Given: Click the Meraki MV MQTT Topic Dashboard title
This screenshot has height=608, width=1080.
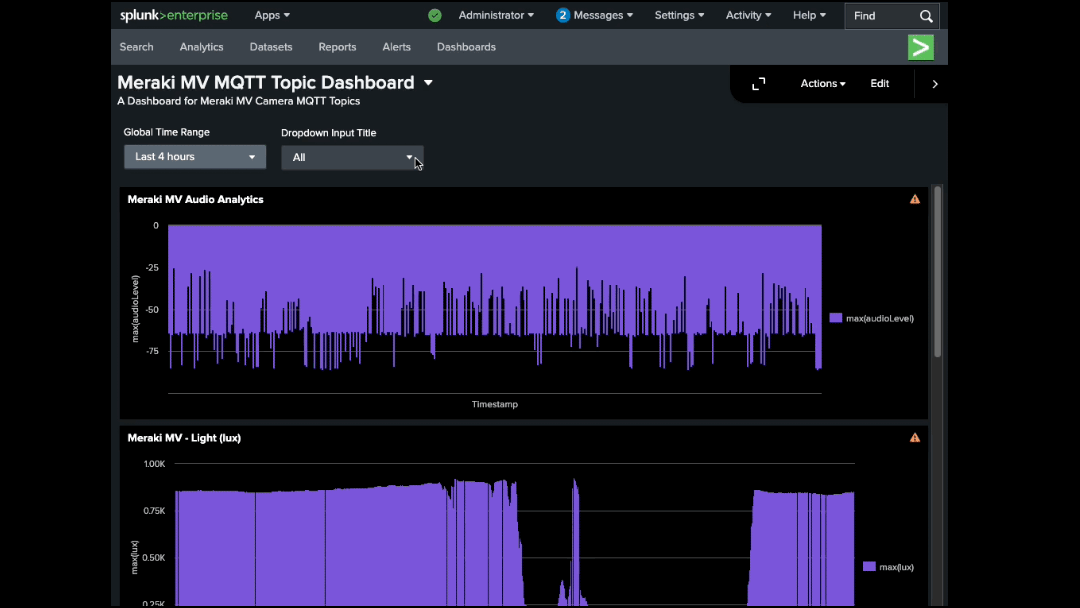Looking at the screenshot, I should pos(266,83).
